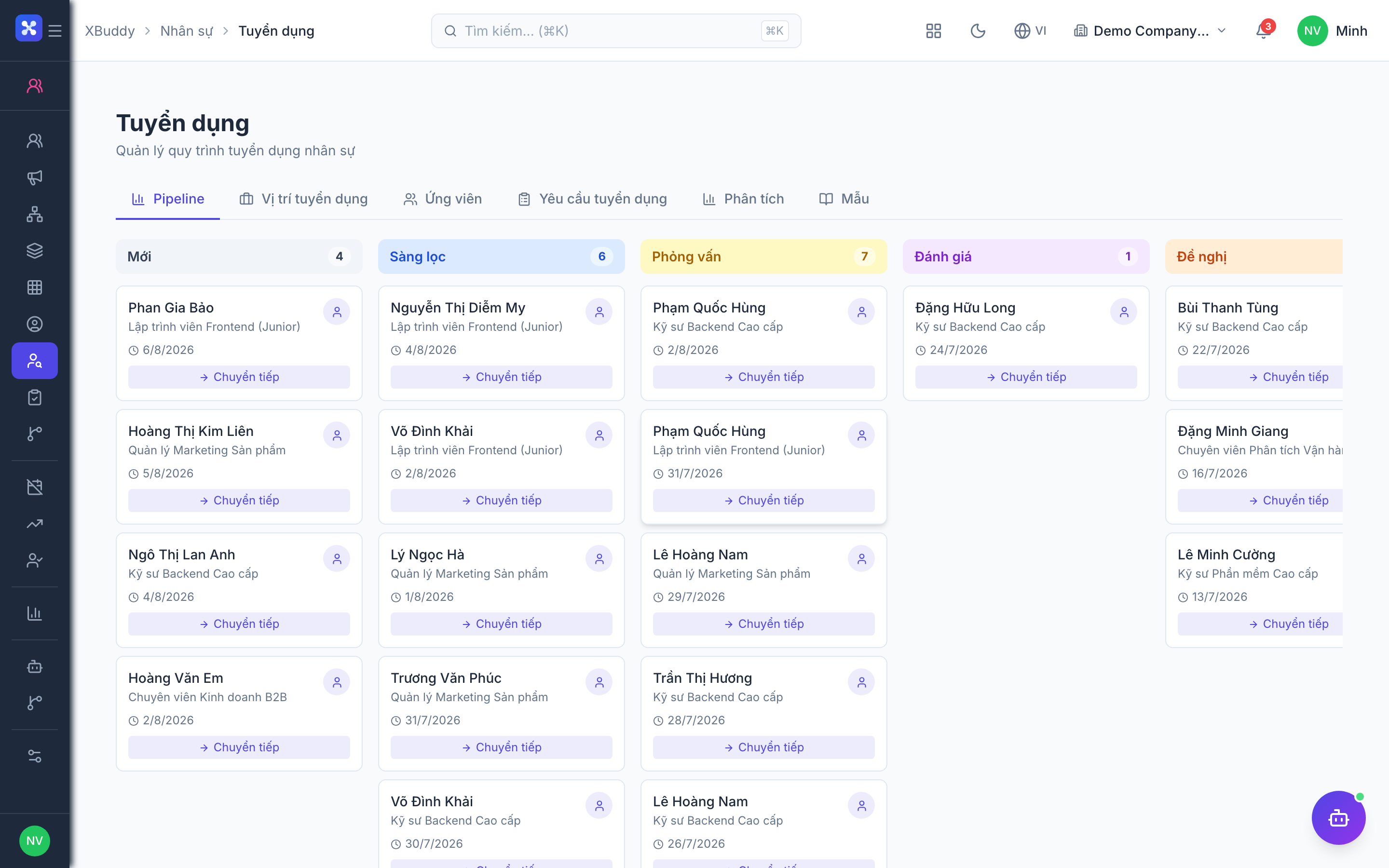1389x868 pixels.
Task: Click Đặng Hữu Long's profile icon
Action: (1124, 312)
